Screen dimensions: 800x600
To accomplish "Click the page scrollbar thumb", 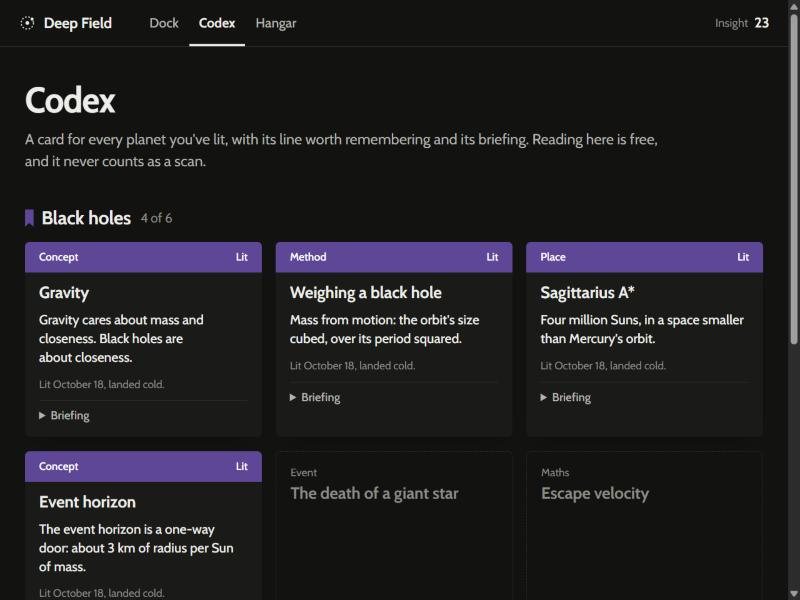I will tap(794, 179).
